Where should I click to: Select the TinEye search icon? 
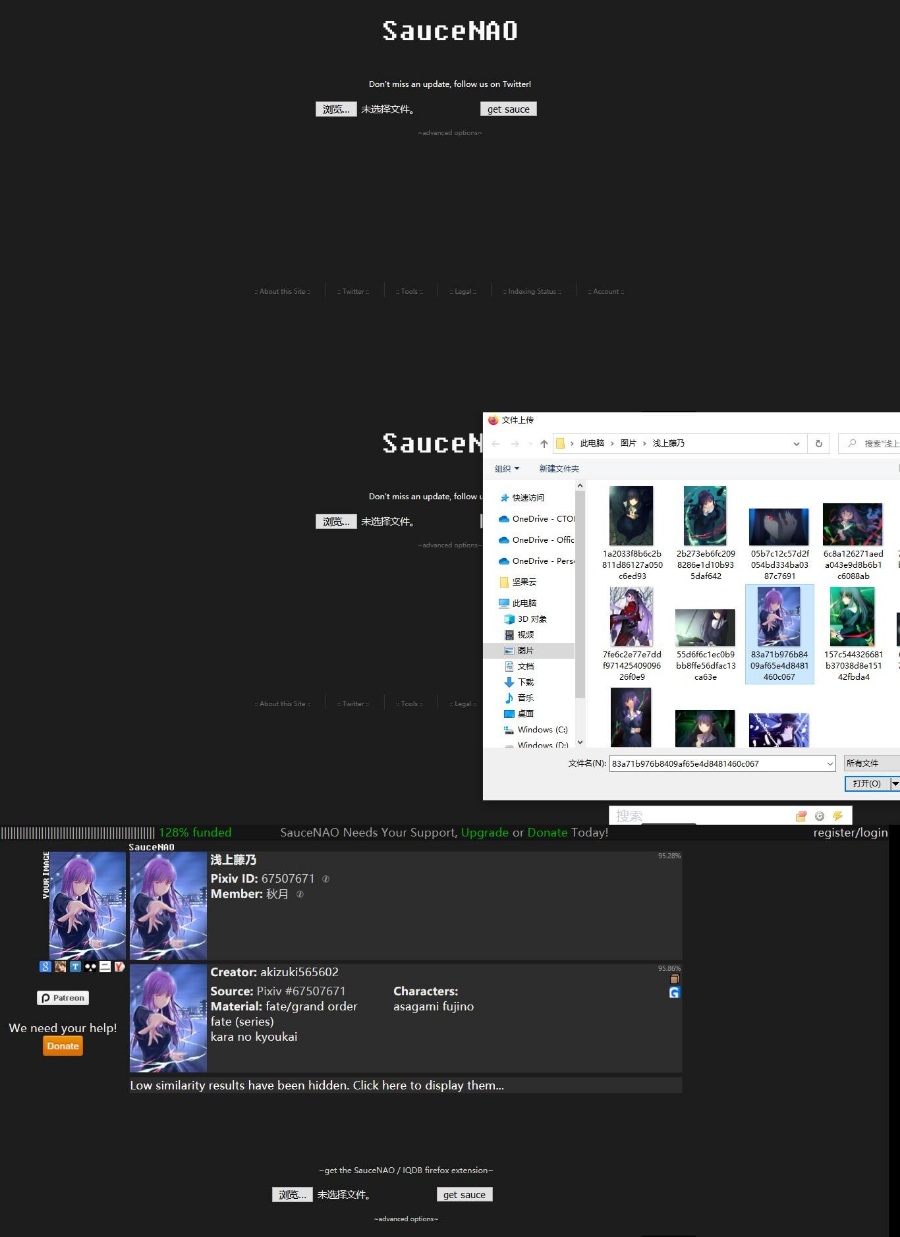coord(76,966)
